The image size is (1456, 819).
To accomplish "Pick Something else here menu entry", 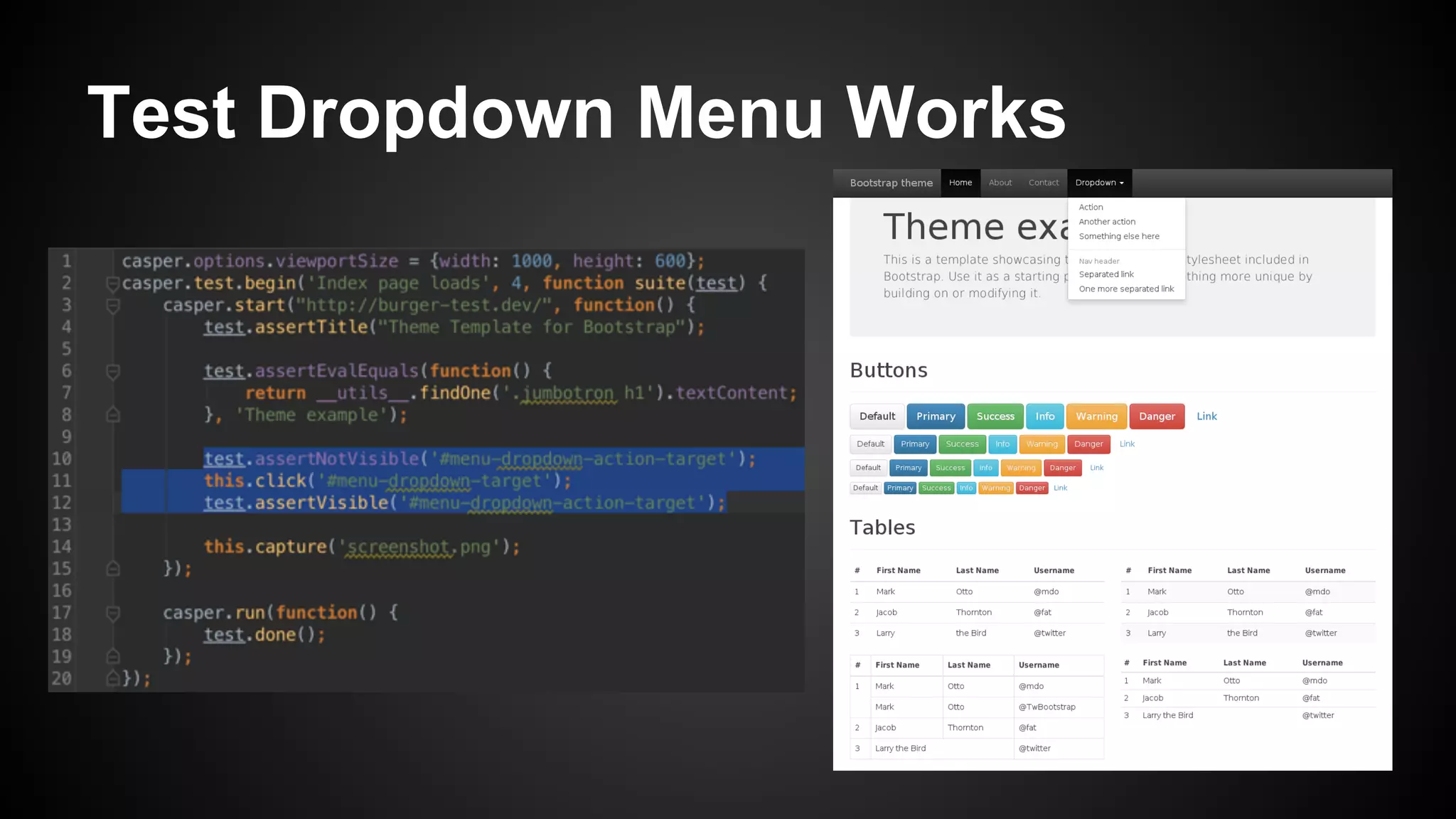I will (x=1119, y=236).
